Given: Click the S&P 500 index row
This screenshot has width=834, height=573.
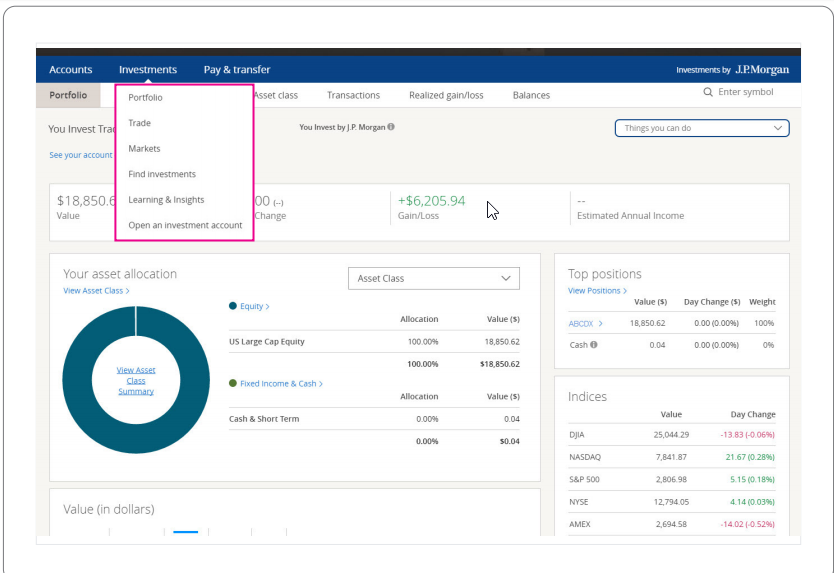Looking at the screenshot, I should pyautogui.click(x=672, y=479).
